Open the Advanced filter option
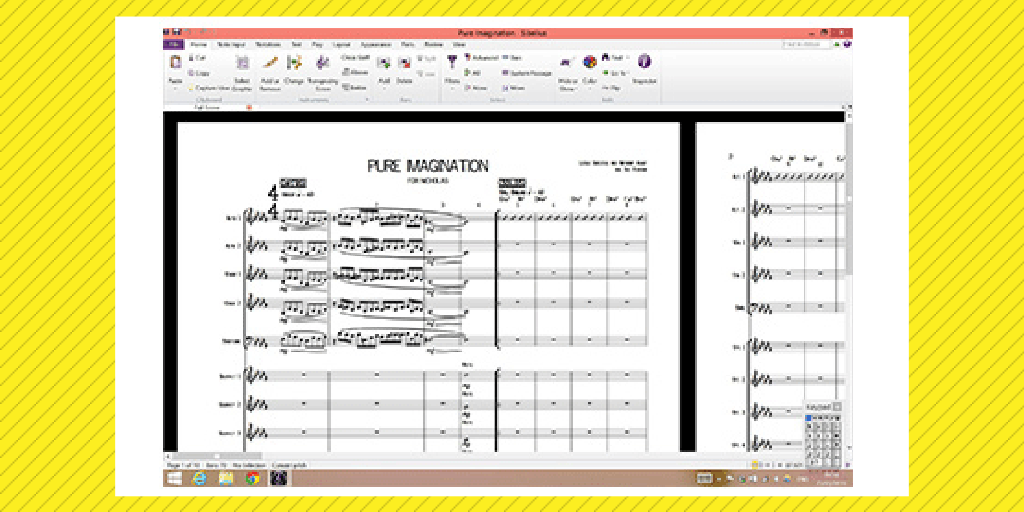 (481, 57)
